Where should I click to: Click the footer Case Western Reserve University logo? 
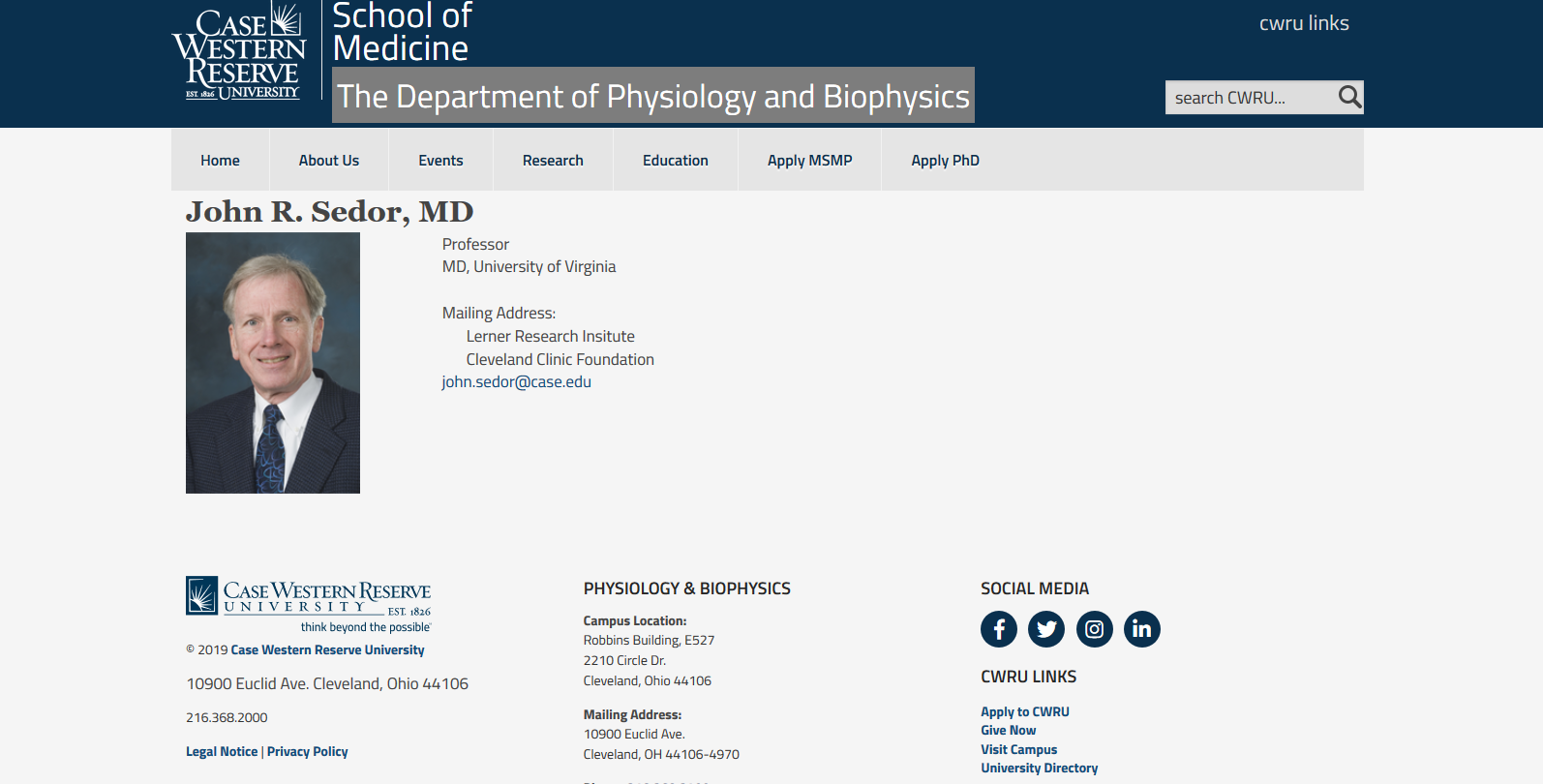pyautogui.click(x=309, y=605)
